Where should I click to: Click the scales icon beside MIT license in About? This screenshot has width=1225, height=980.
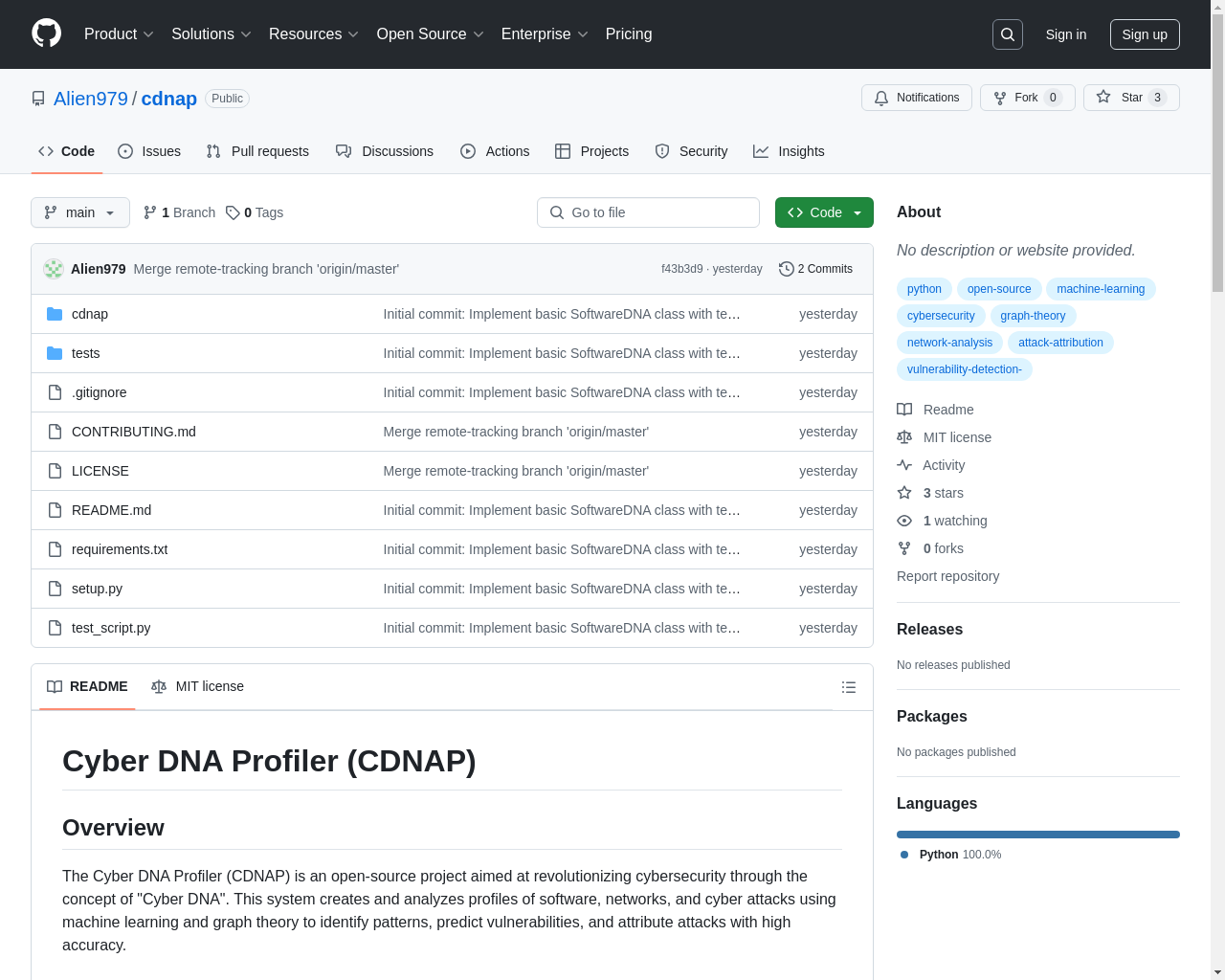[x=904, y=437]
